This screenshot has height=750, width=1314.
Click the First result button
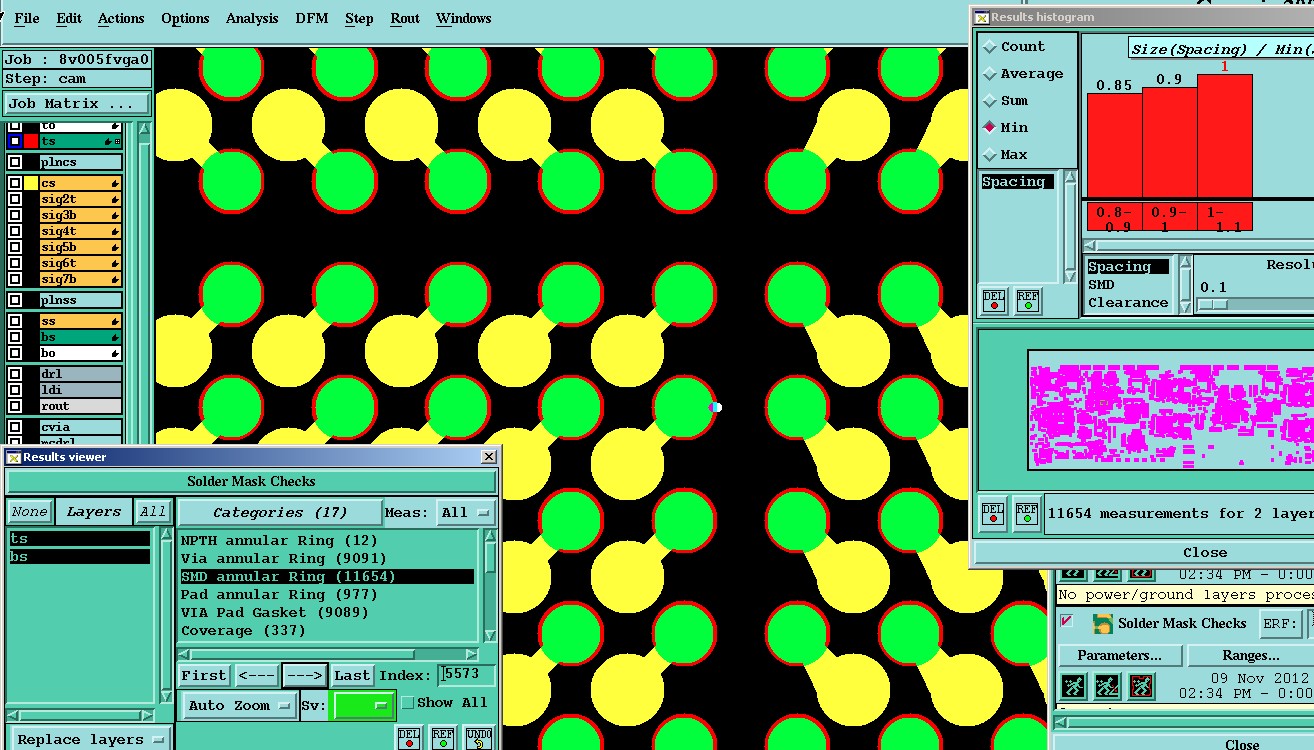click(x=204, y=675)
